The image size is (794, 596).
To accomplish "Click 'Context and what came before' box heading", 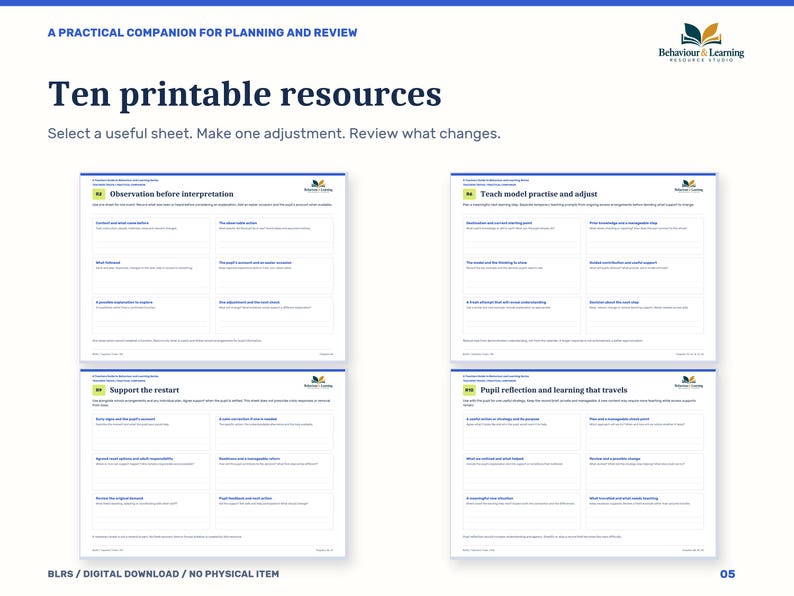I will [122, 223].
